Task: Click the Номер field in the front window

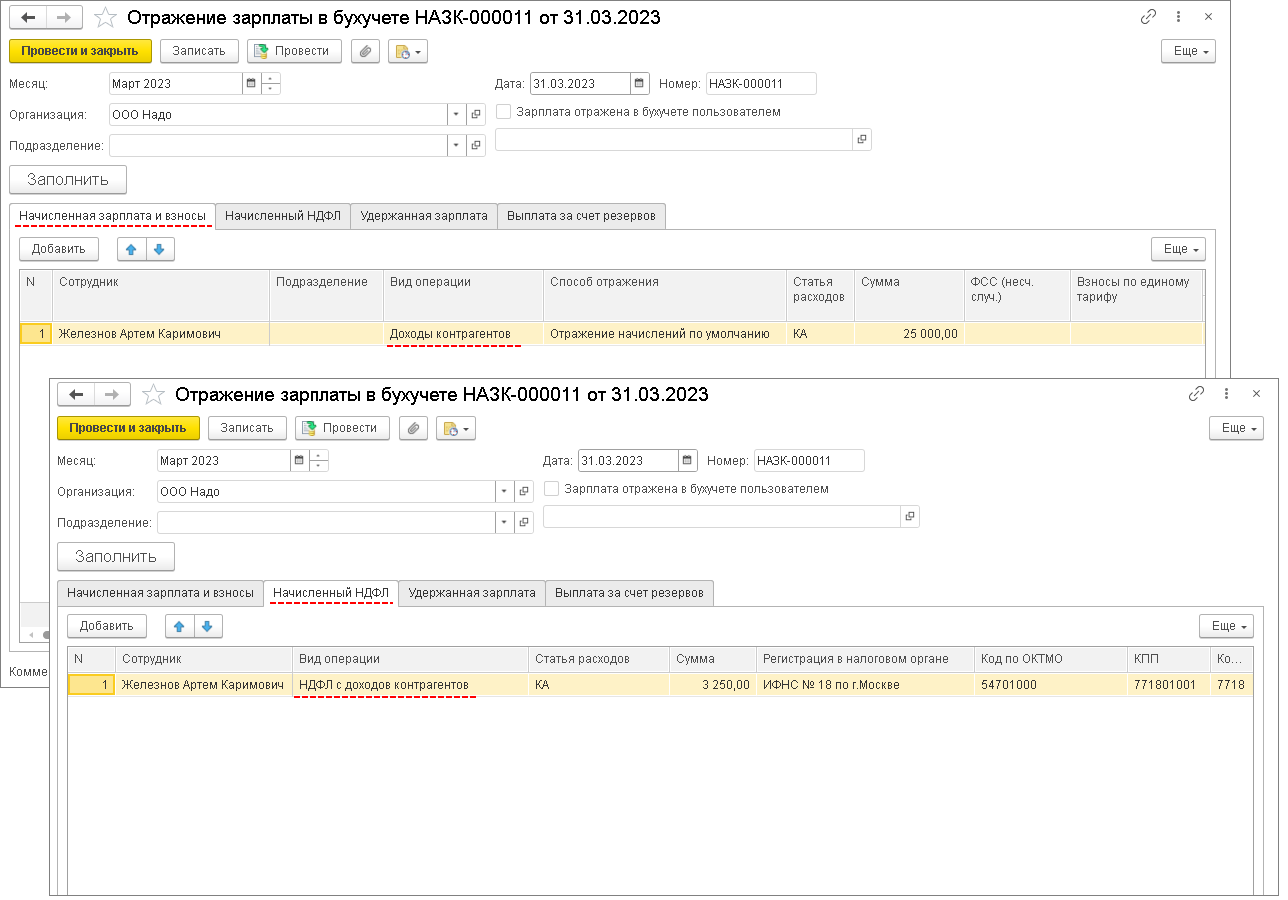Action: pyautogui.click(x=809, y=461)
